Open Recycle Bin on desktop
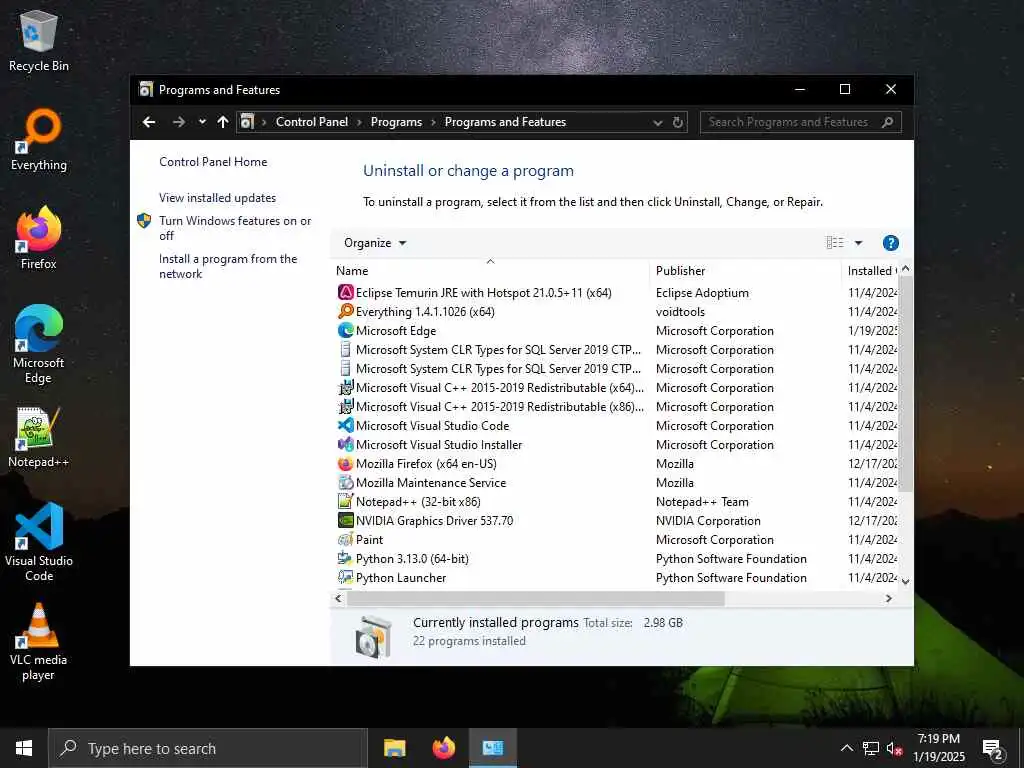 [39, 40]
